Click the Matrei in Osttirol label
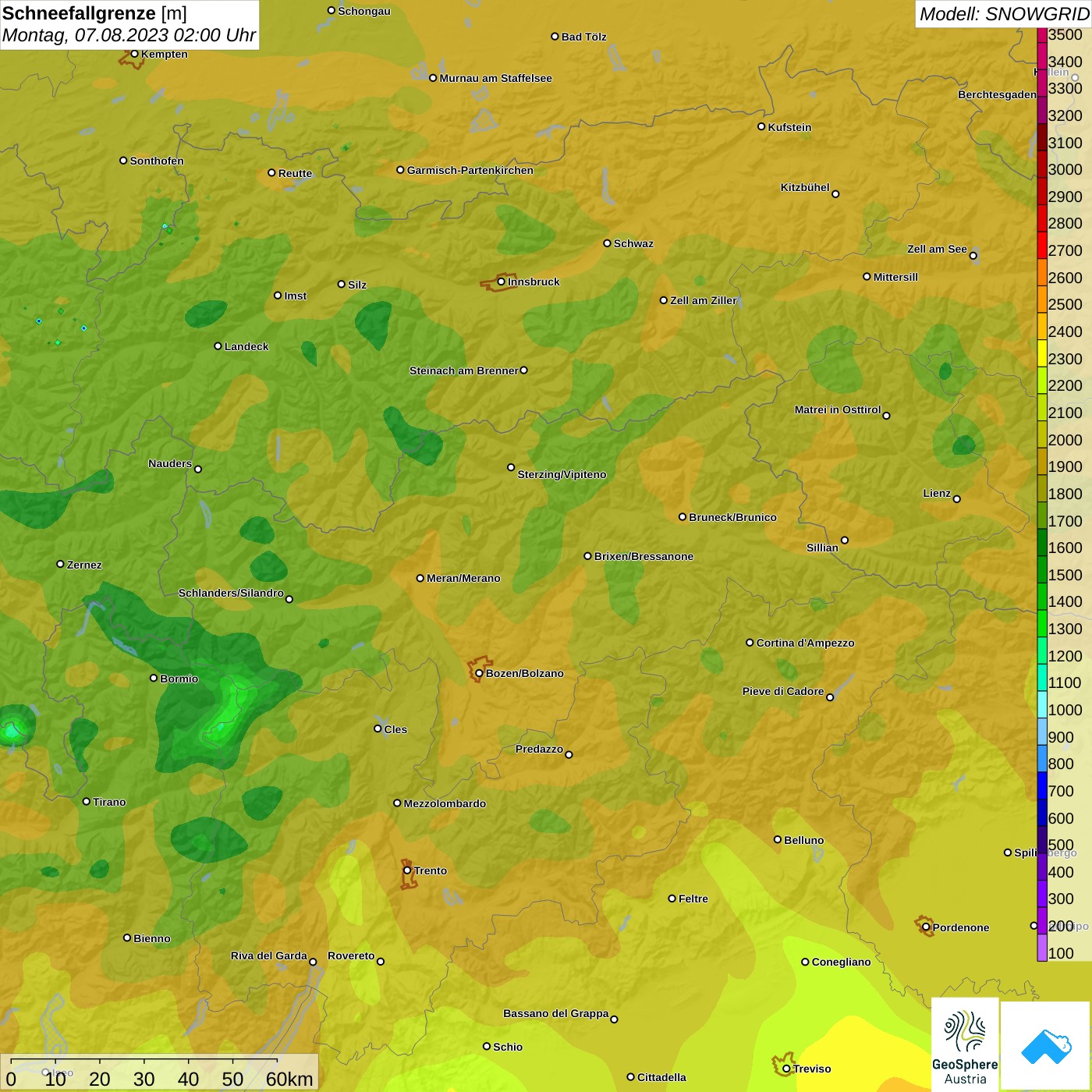1092x1092 pixels. (838, 409)
